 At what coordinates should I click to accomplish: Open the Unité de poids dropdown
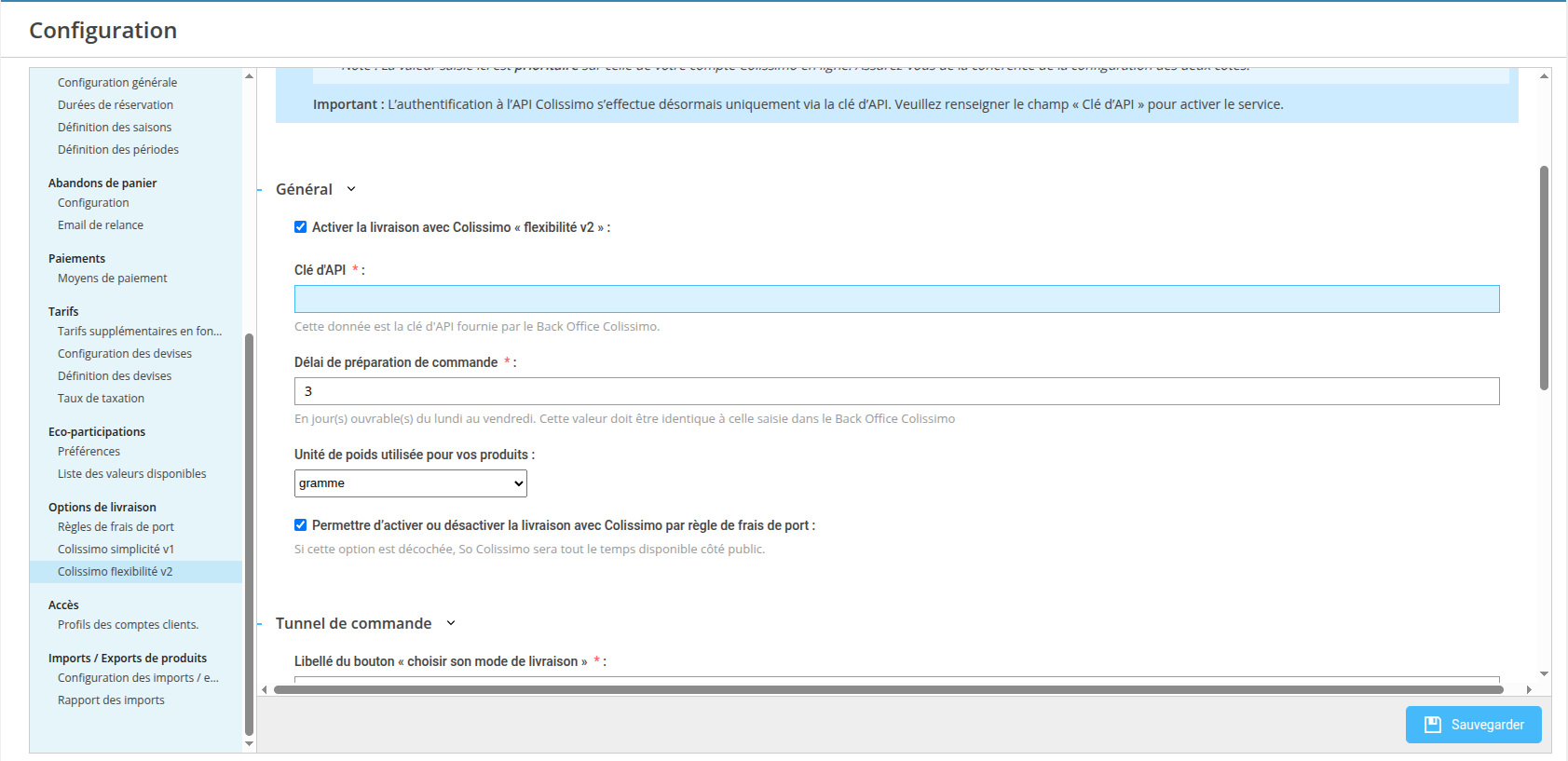[411, 483]
